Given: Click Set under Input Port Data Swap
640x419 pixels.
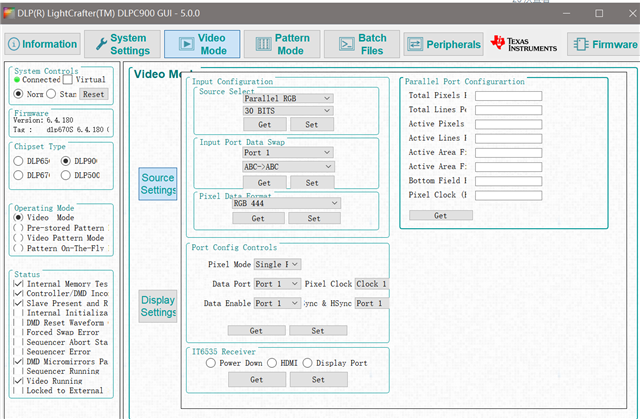Looking at the screenshot, I should (312, 183).
